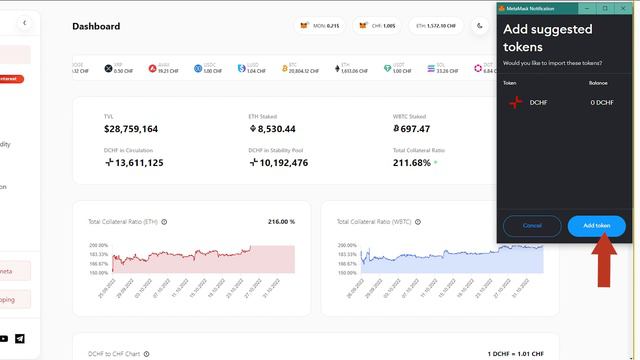Click the TVL value $28,759,164
The width and height of the screenshot is (640, 360).
coord(131,129)
